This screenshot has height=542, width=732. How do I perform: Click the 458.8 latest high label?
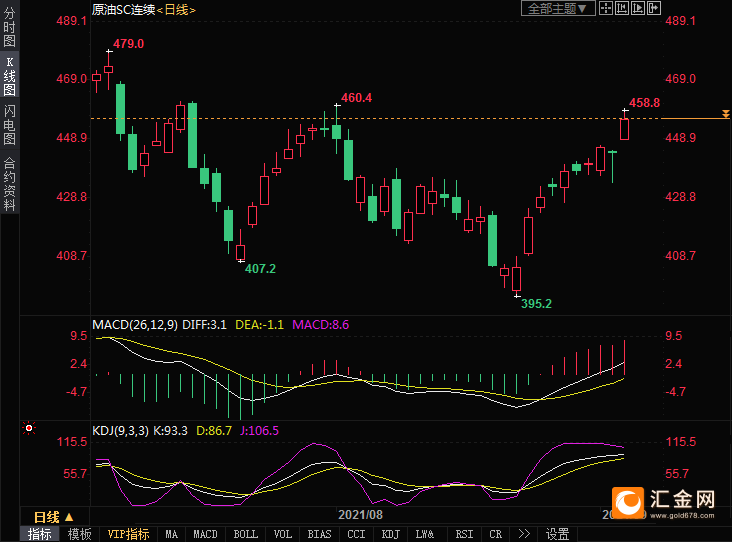[645, 103]
